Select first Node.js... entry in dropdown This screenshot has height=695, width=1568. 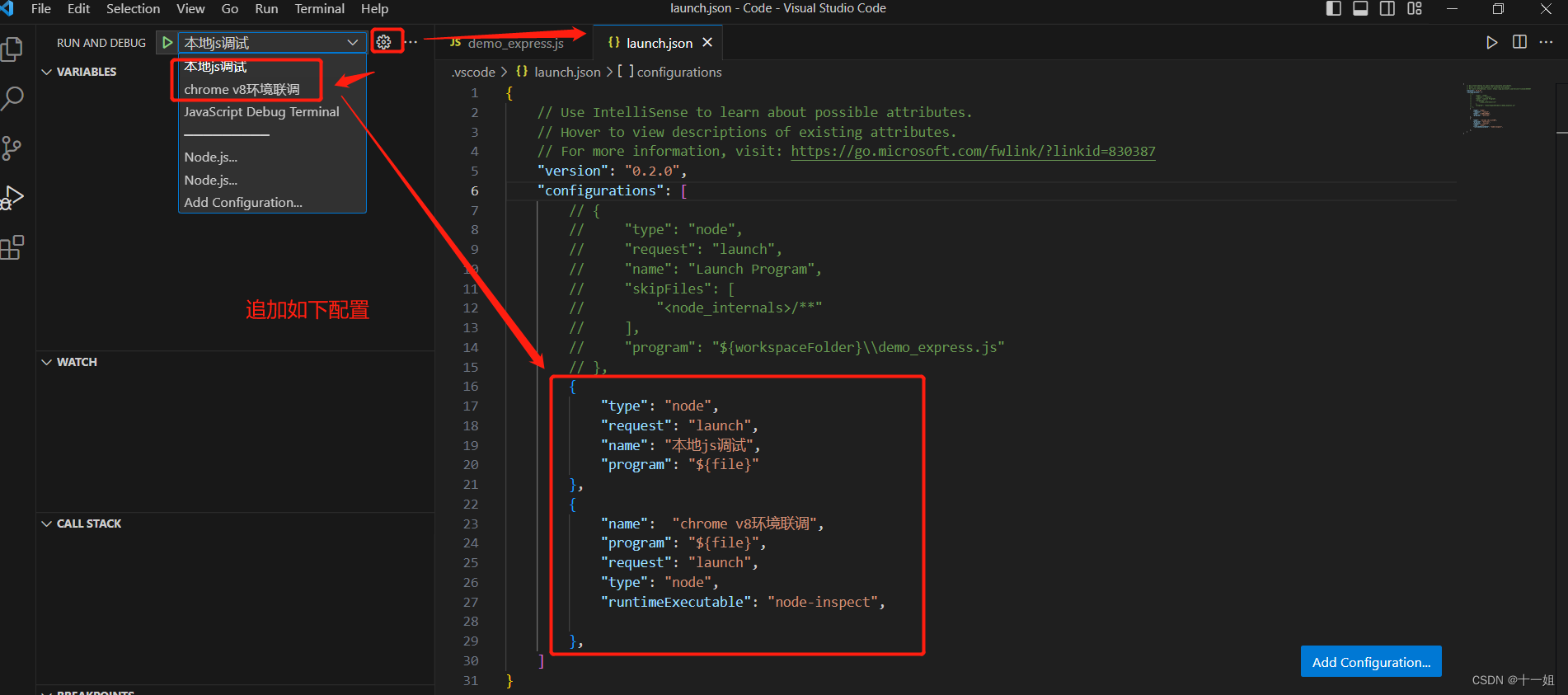pos(272,157)
